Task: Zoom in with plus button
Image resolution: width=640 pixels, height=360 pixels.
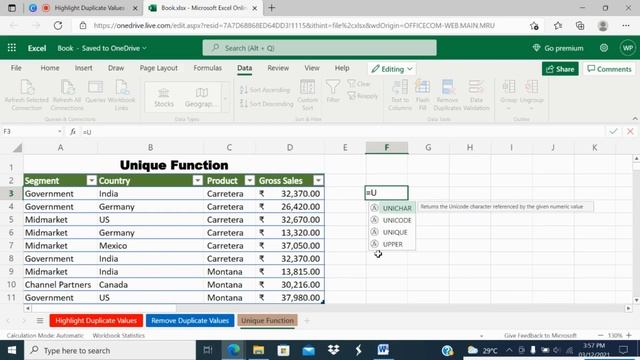Action: coord(629,336)
